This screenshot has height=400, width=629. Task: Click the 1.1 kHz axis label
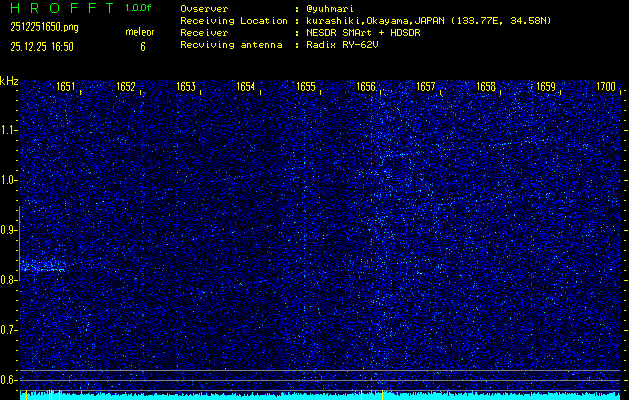(x=9, y=130)
